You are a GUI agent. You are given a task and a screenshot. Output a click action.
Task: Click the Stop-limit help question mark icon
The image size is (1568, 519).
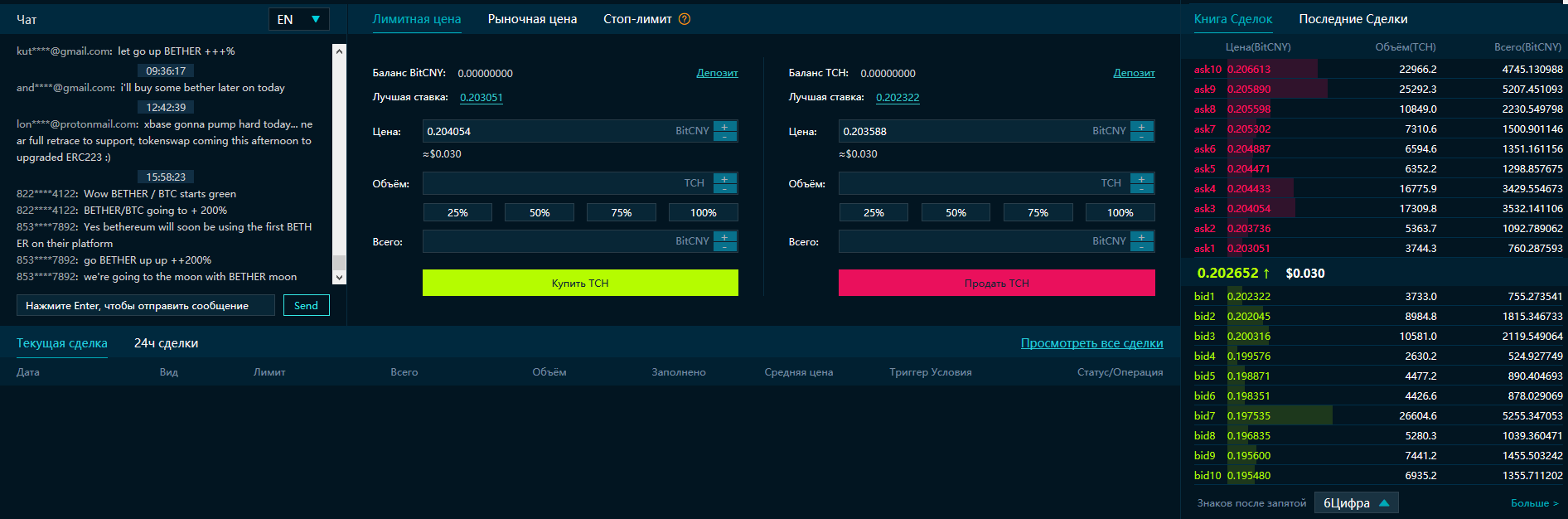685,19
